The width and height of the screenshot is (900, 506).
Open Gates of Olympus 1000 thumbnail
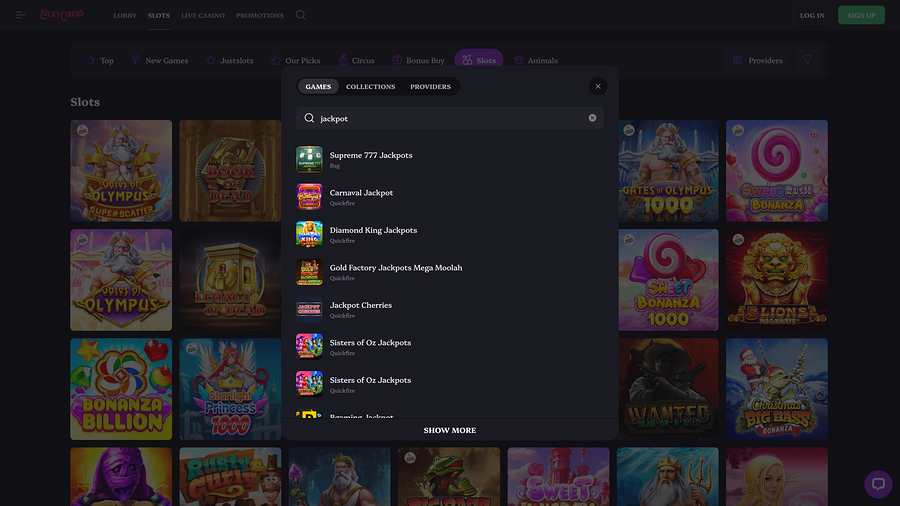(x=668, y=170)
